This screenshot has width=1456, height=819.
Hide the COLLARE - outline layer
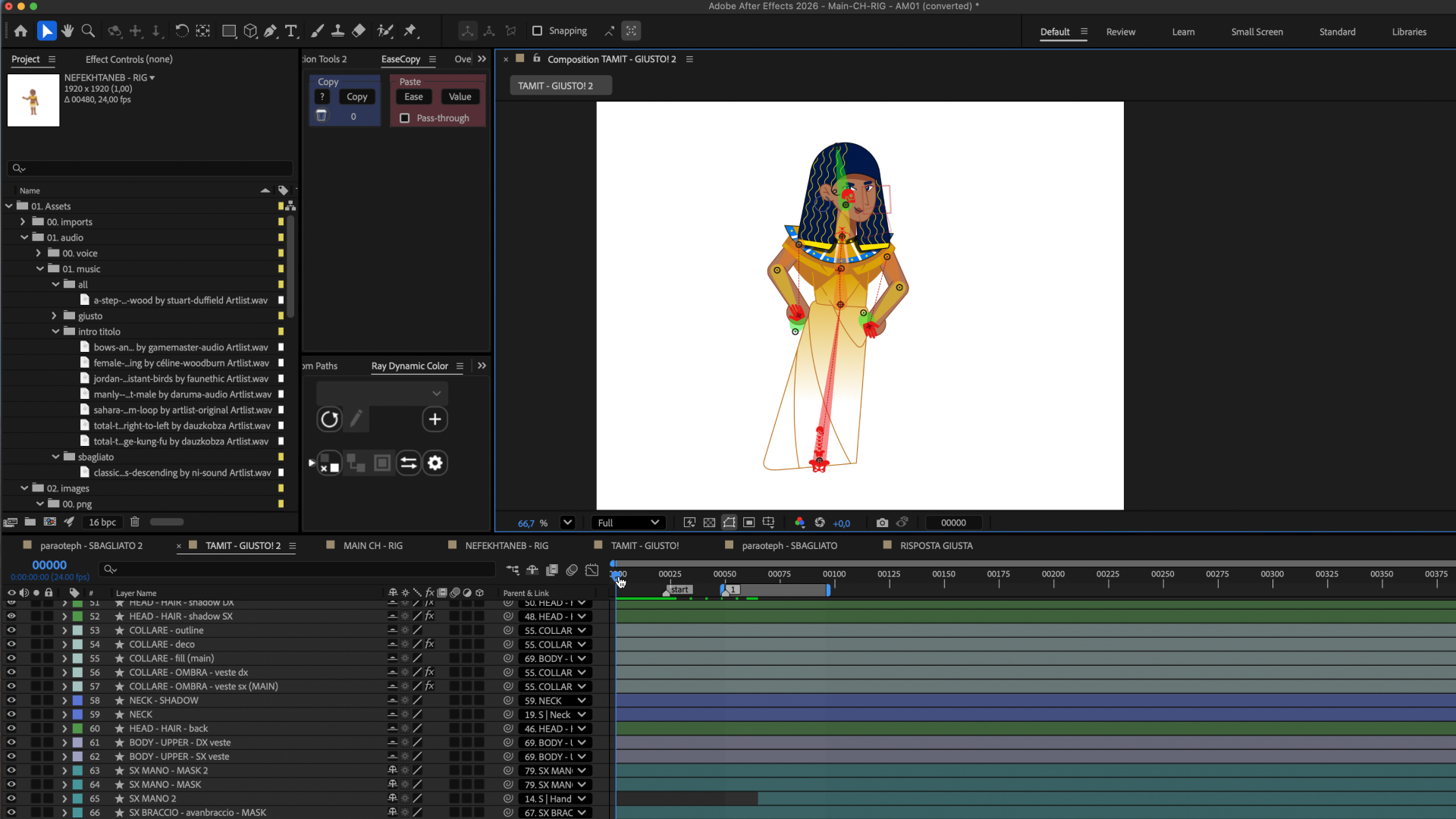pyautogui.click(x=11, y=630)
